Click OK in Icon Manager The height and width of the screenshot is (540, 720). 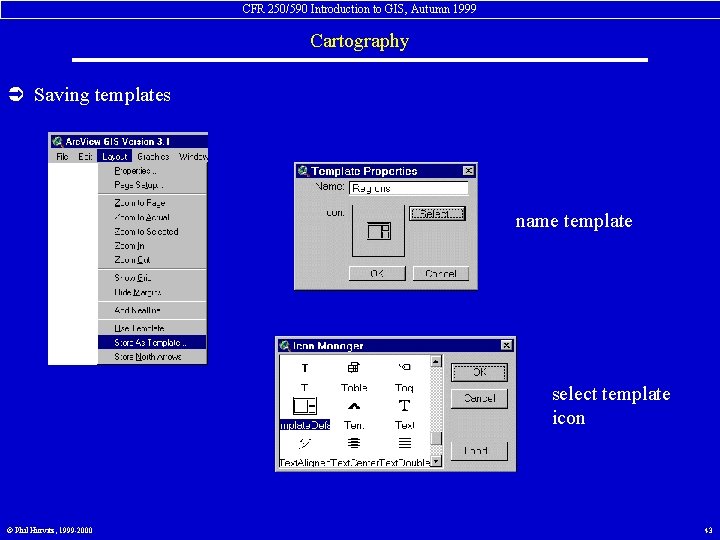coord(479,372)
